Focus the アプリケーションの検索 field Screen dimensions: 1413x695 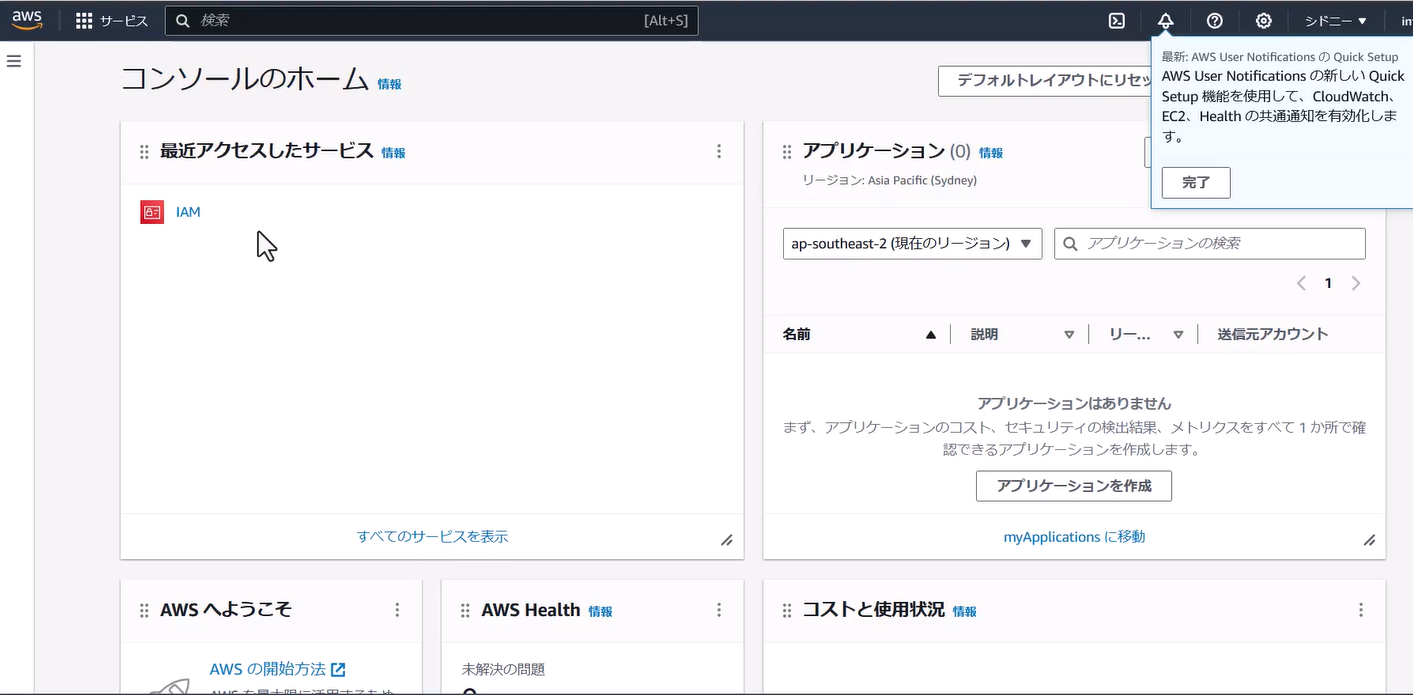1210,244
